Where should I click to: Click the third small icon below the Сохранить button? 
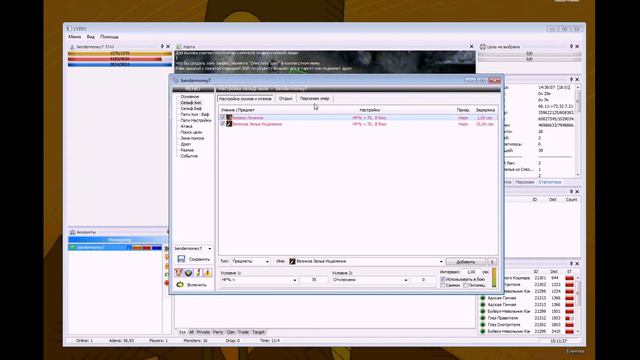click(x=198, y=272)
